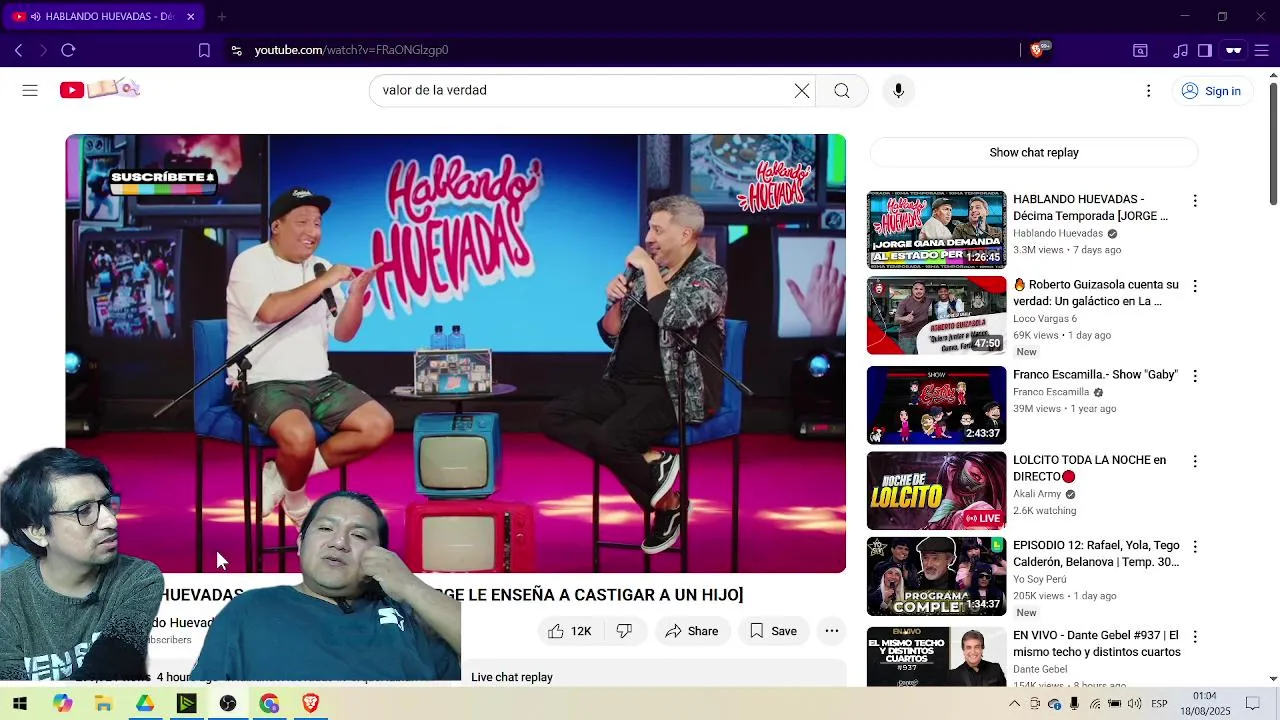Clear the search box text

(x=802, y=91)
